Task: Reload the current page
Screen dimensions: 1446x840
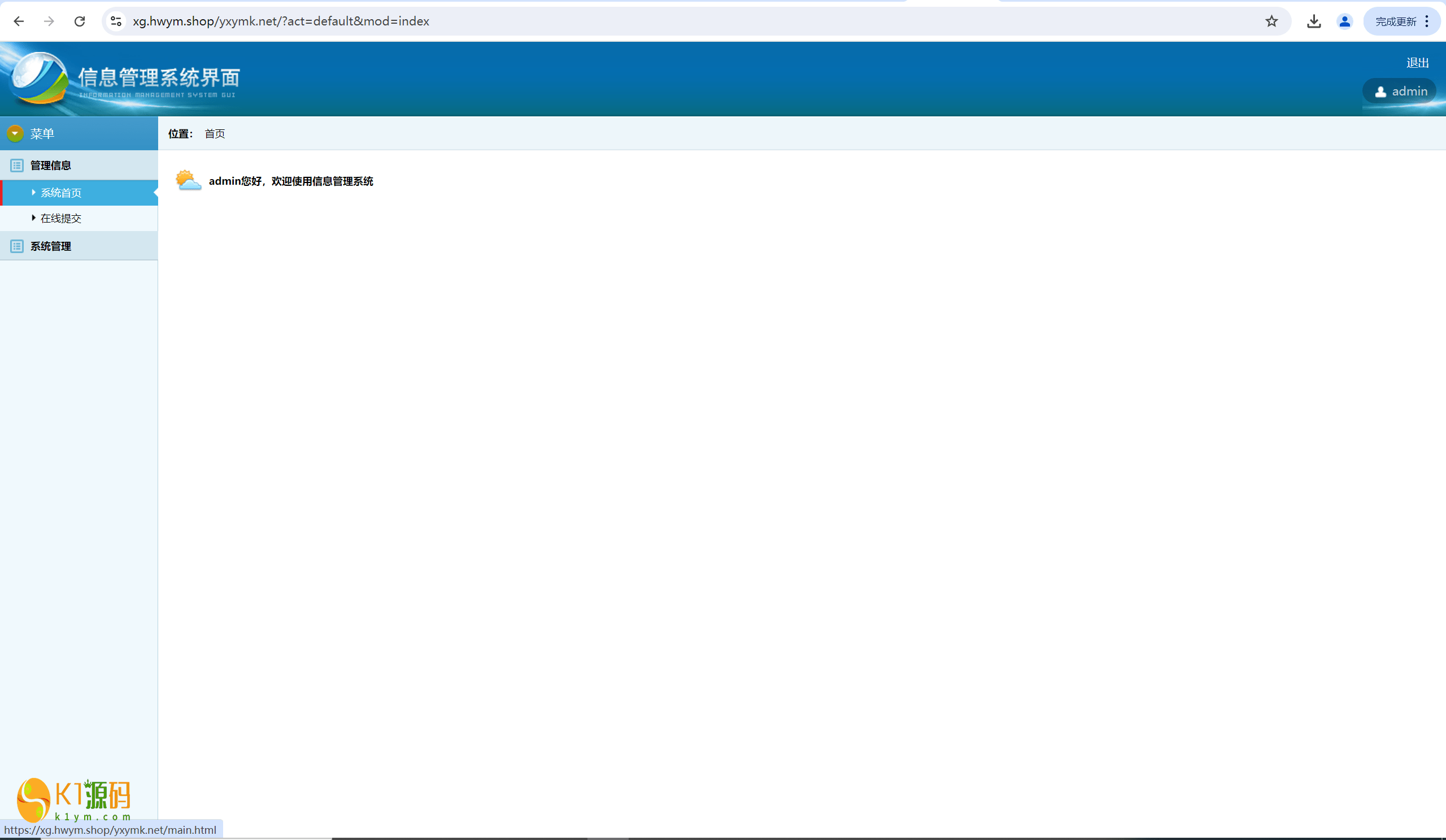Action: pos(80,21)
